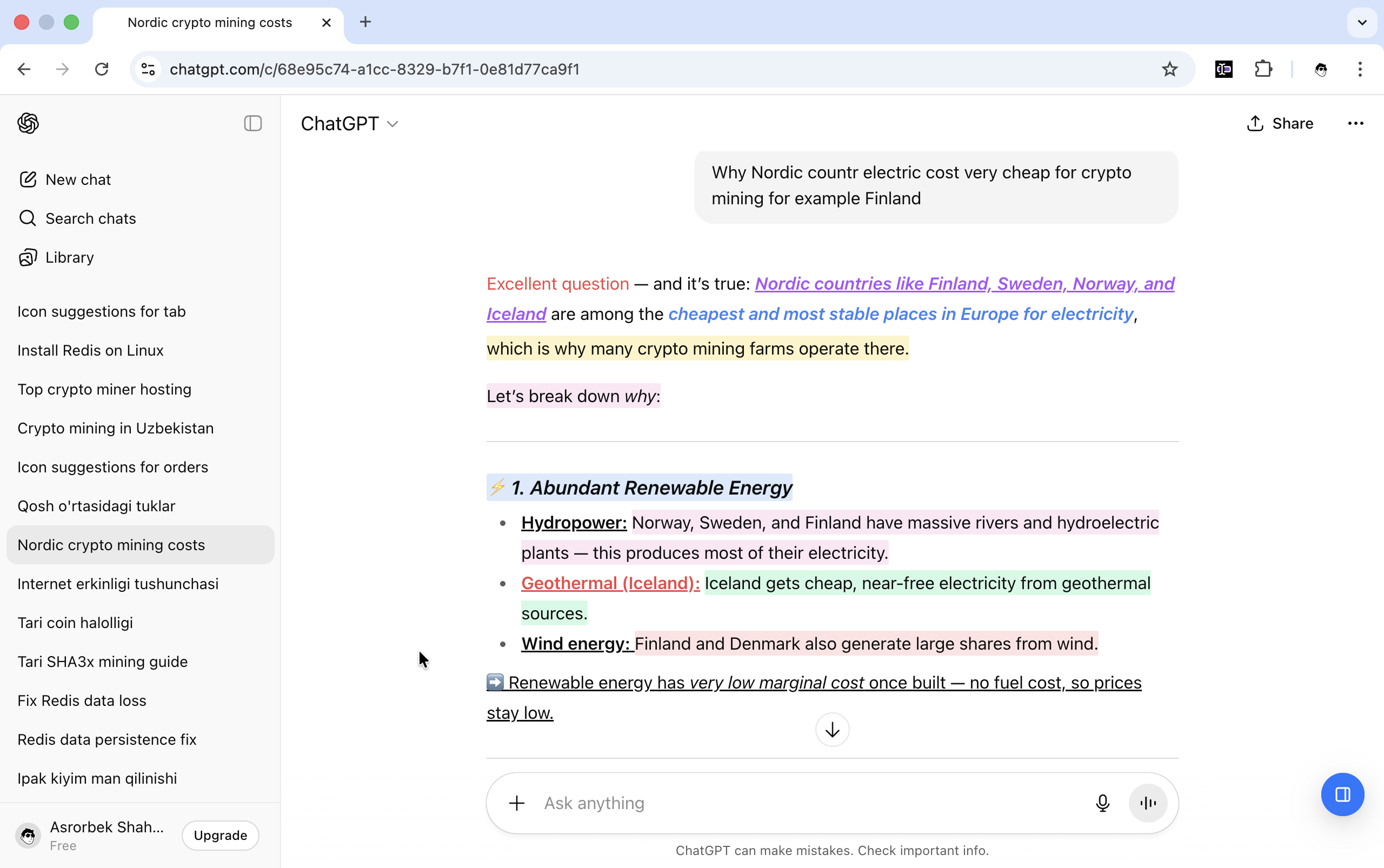
Task: Open the conversation options menu
Action: point(1355,123)
